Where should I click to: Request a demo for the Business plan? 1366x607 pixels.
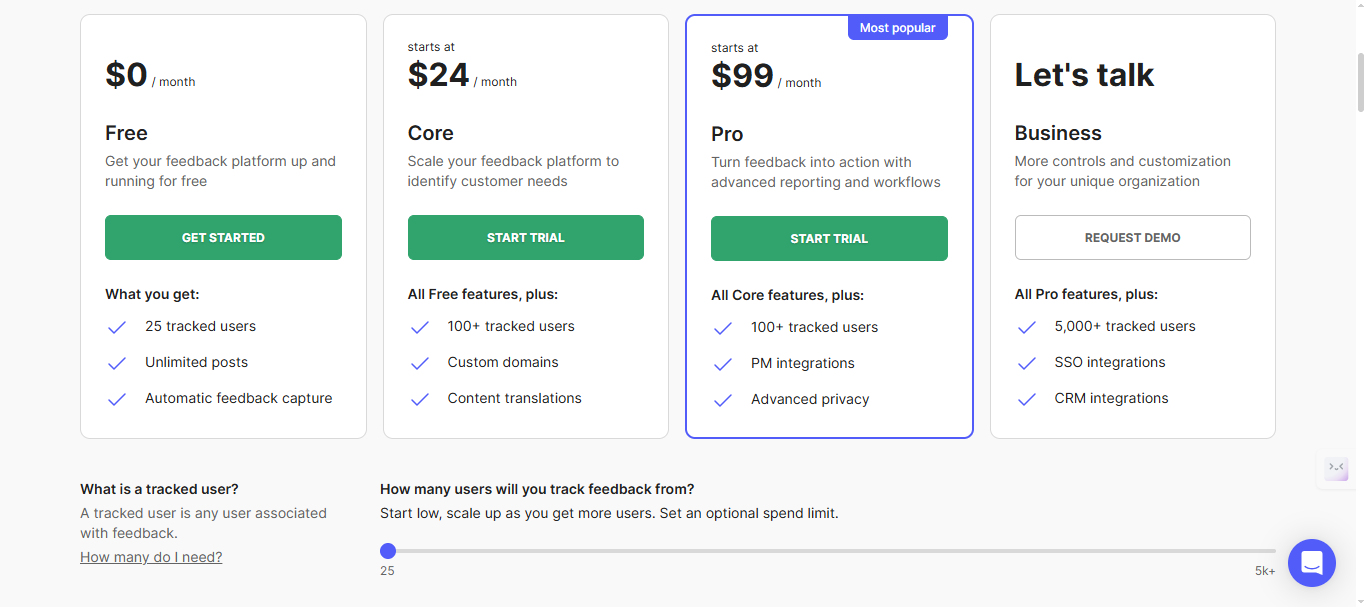point(1132,237)
